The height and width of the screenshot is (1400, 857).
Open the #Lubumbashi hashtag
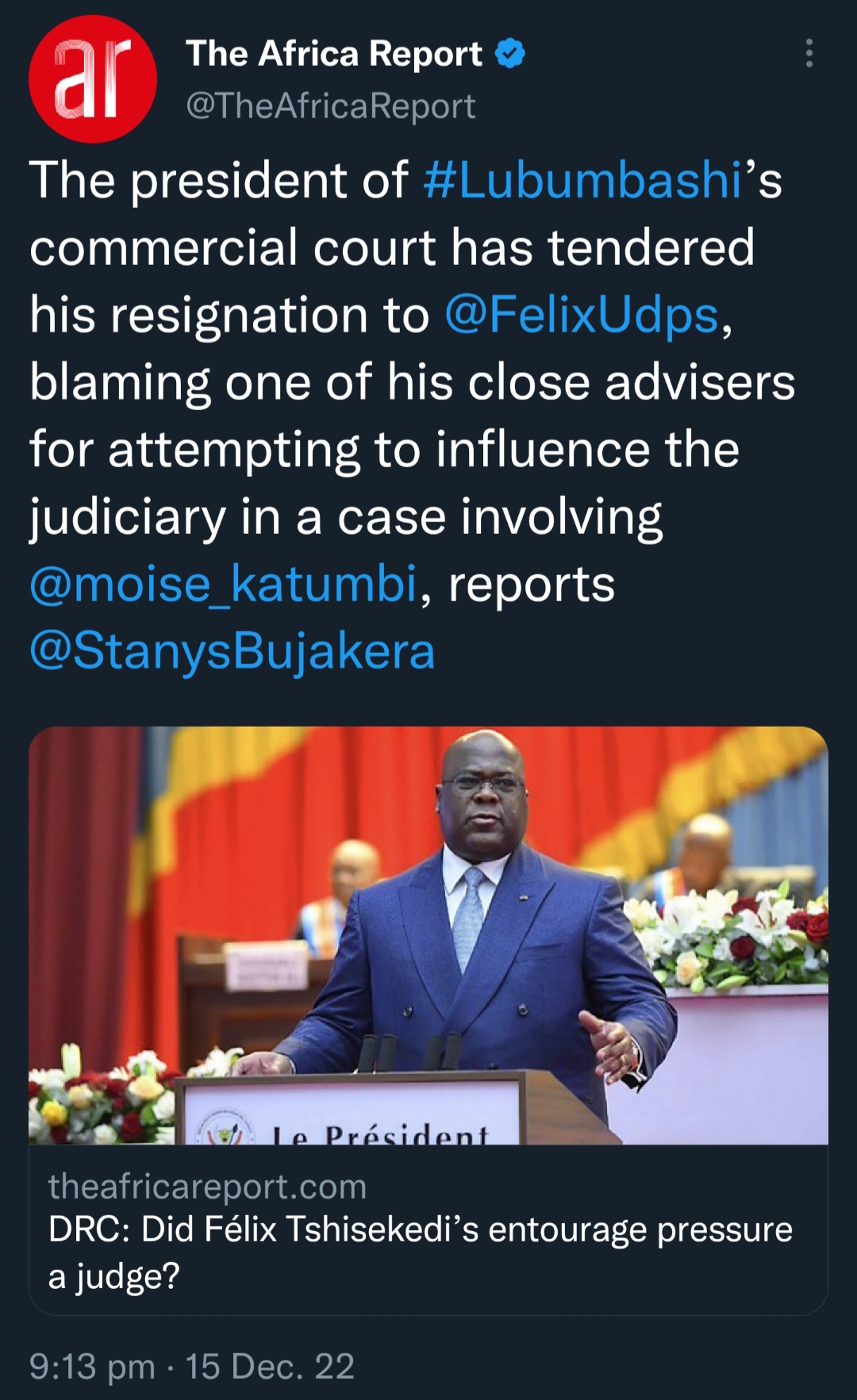click(583, 180)
